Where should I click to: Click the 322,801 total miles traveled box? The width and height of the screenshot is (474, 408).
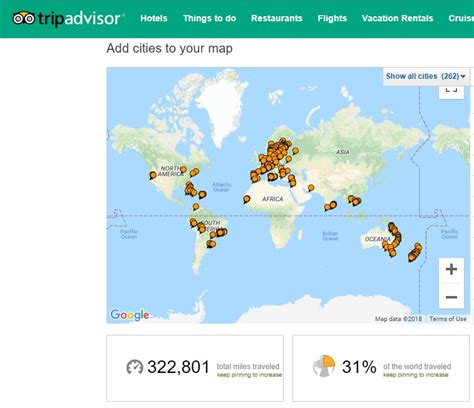click(195, 368)
